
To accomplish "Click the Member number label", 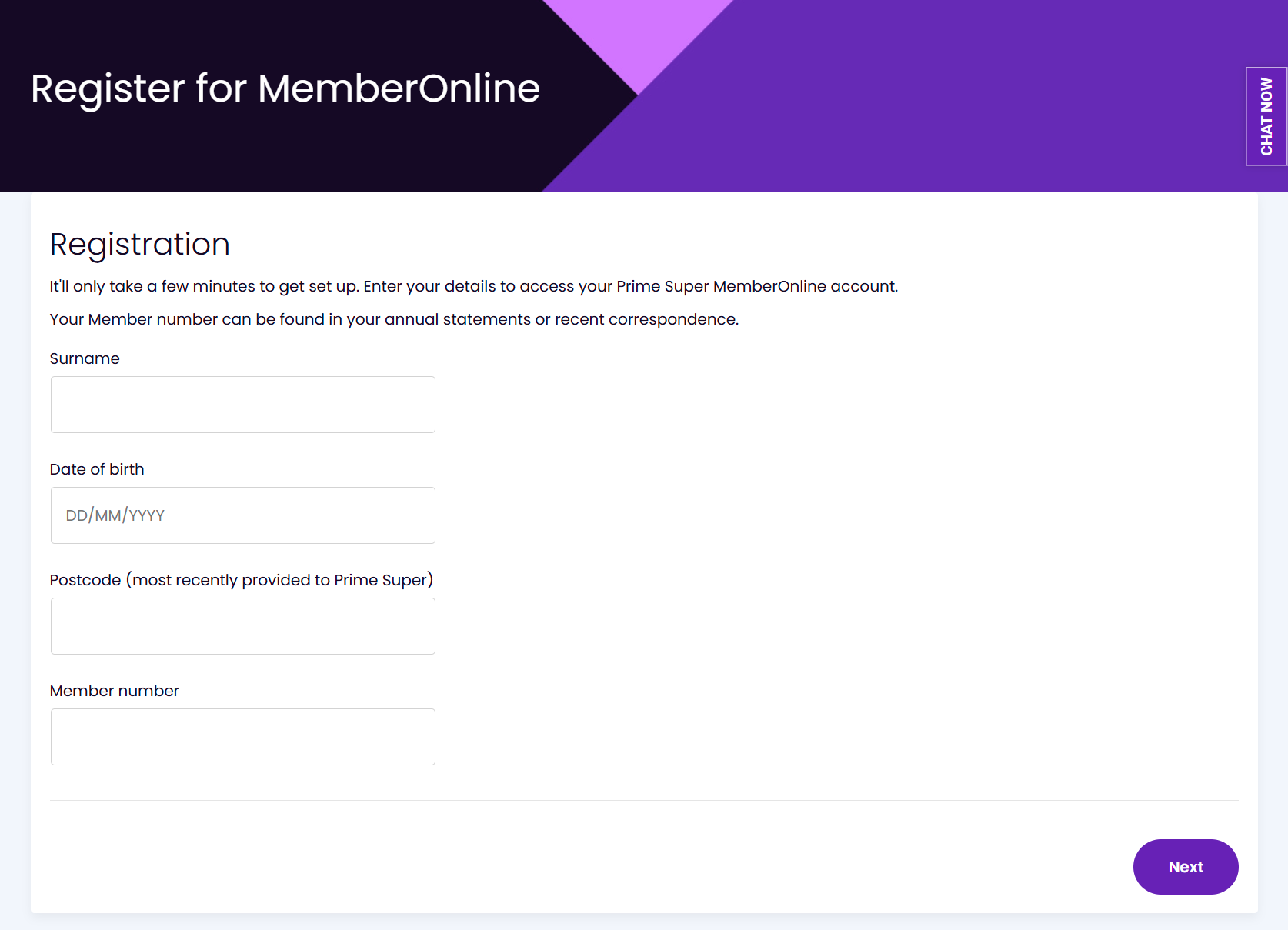I will 114,691.
